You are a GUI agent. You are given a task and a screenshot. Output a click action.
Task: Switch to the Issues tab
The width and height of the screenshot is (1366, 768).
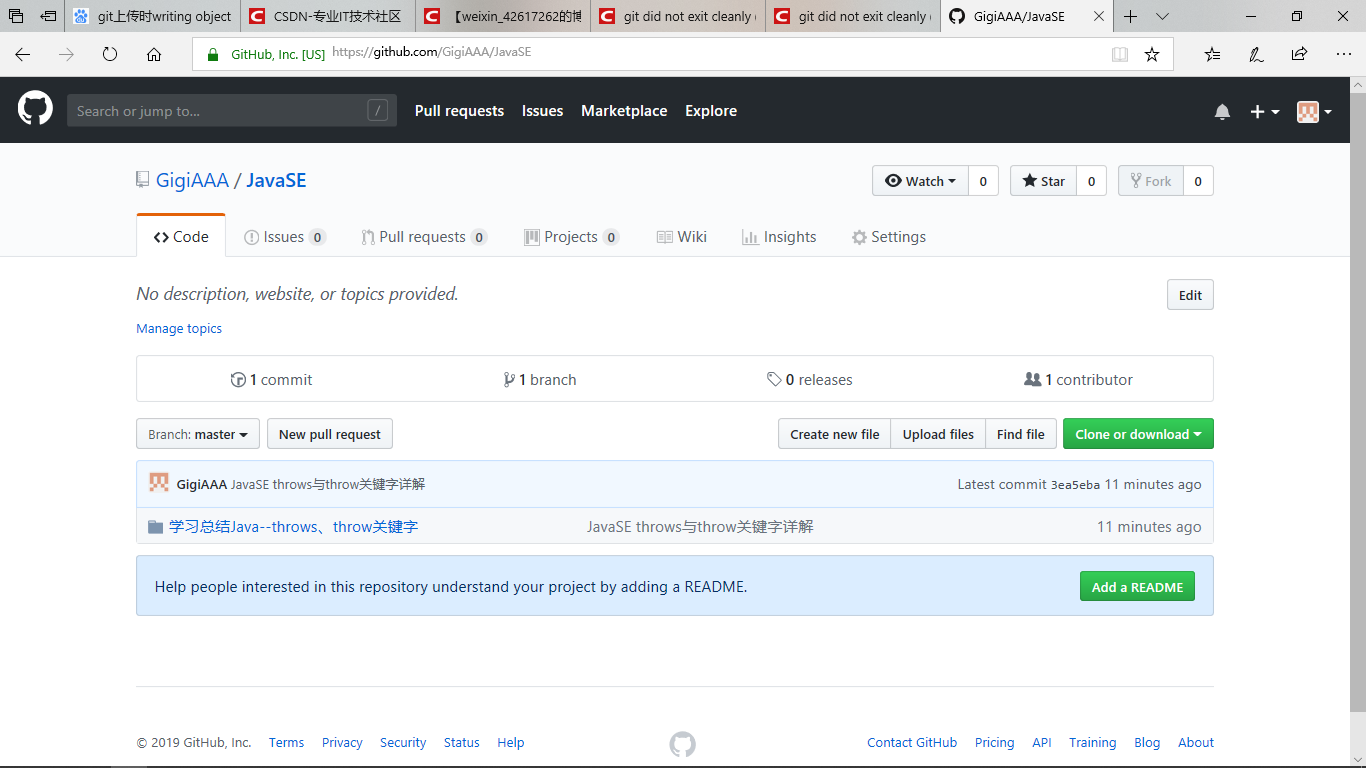click(x=284, y=236)
